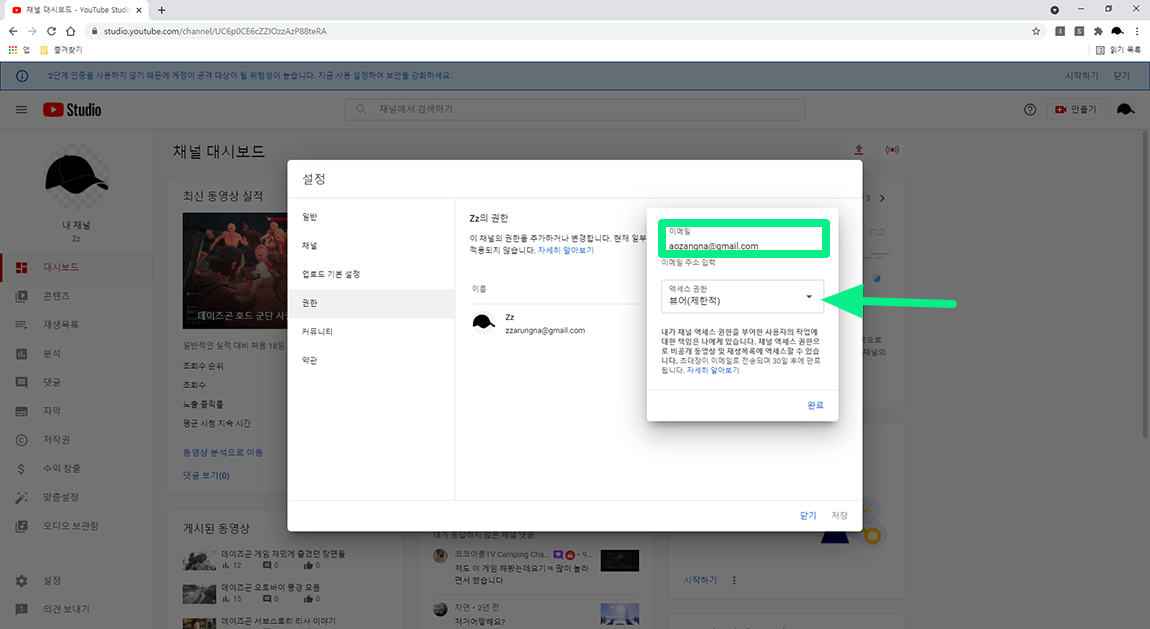The height and width of the screenshot is (629, 1150).
Task: Click the 저장 button in settings dialog
Action: point(839,515)
